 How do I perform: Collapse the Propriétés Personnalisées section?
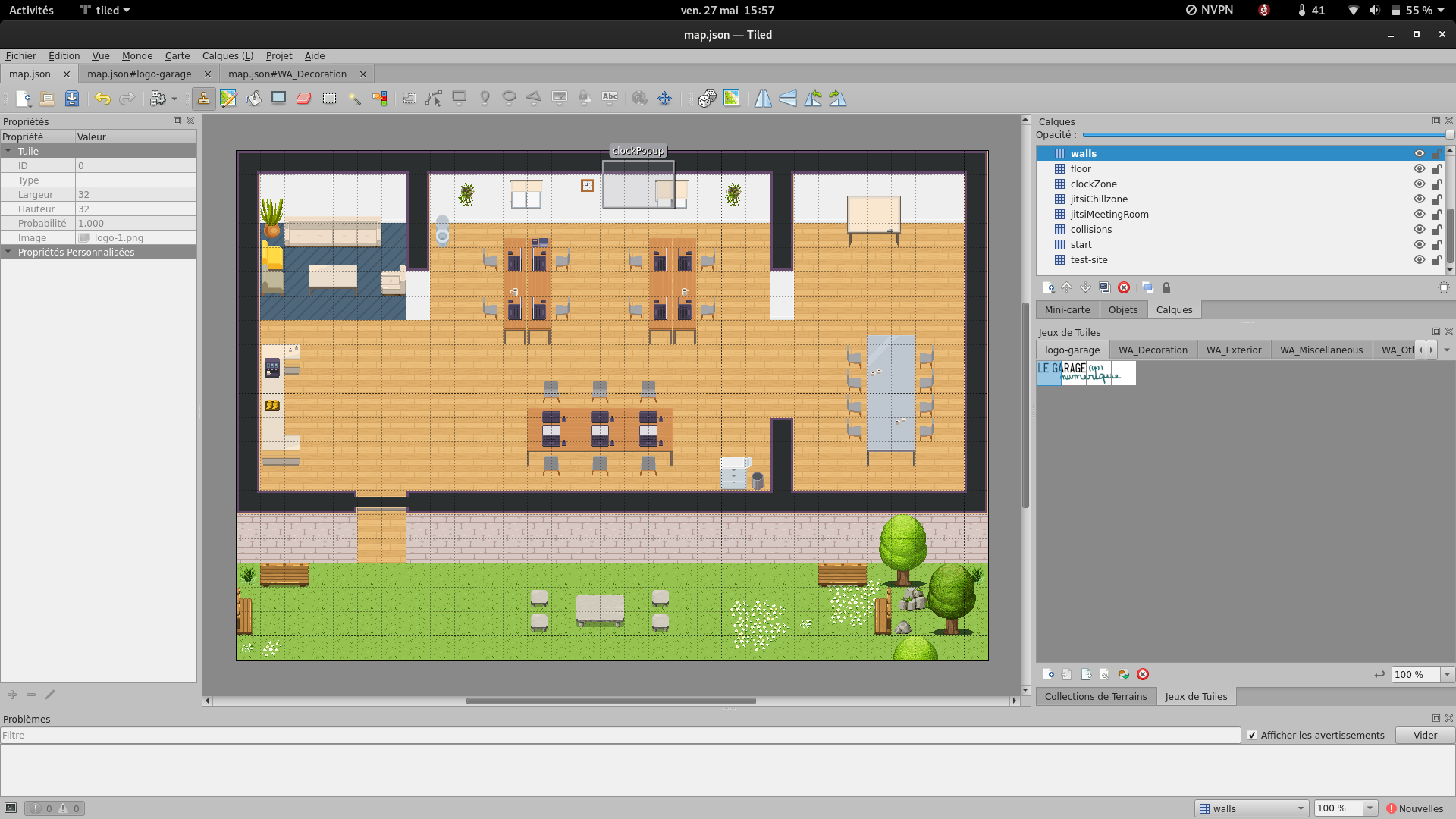(8, 253)
